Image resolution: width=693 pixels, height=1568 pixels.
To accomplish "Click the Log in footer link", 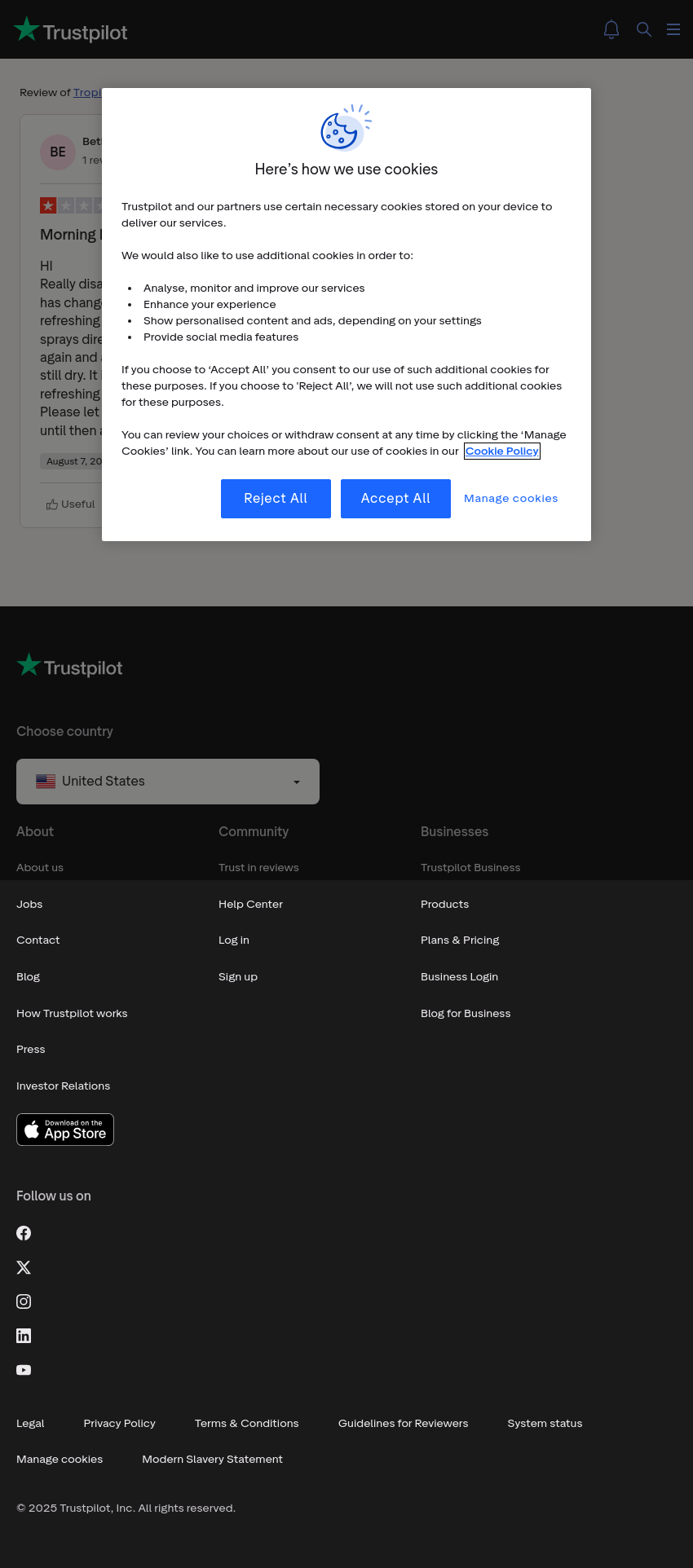I will (234, 940).
